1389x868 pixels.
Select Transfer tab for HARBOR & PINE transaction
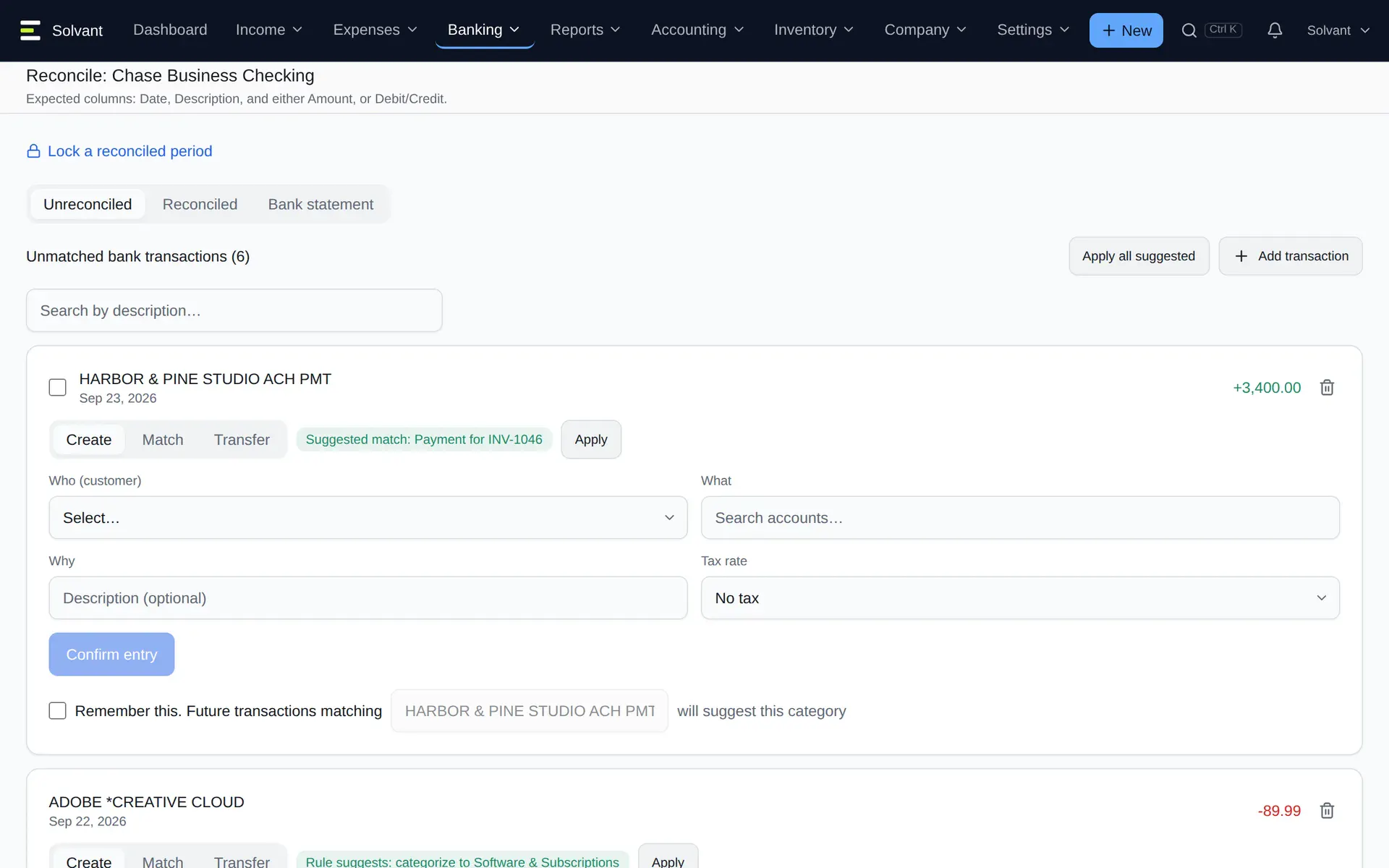pyautogui.click(x=242, y=440)
